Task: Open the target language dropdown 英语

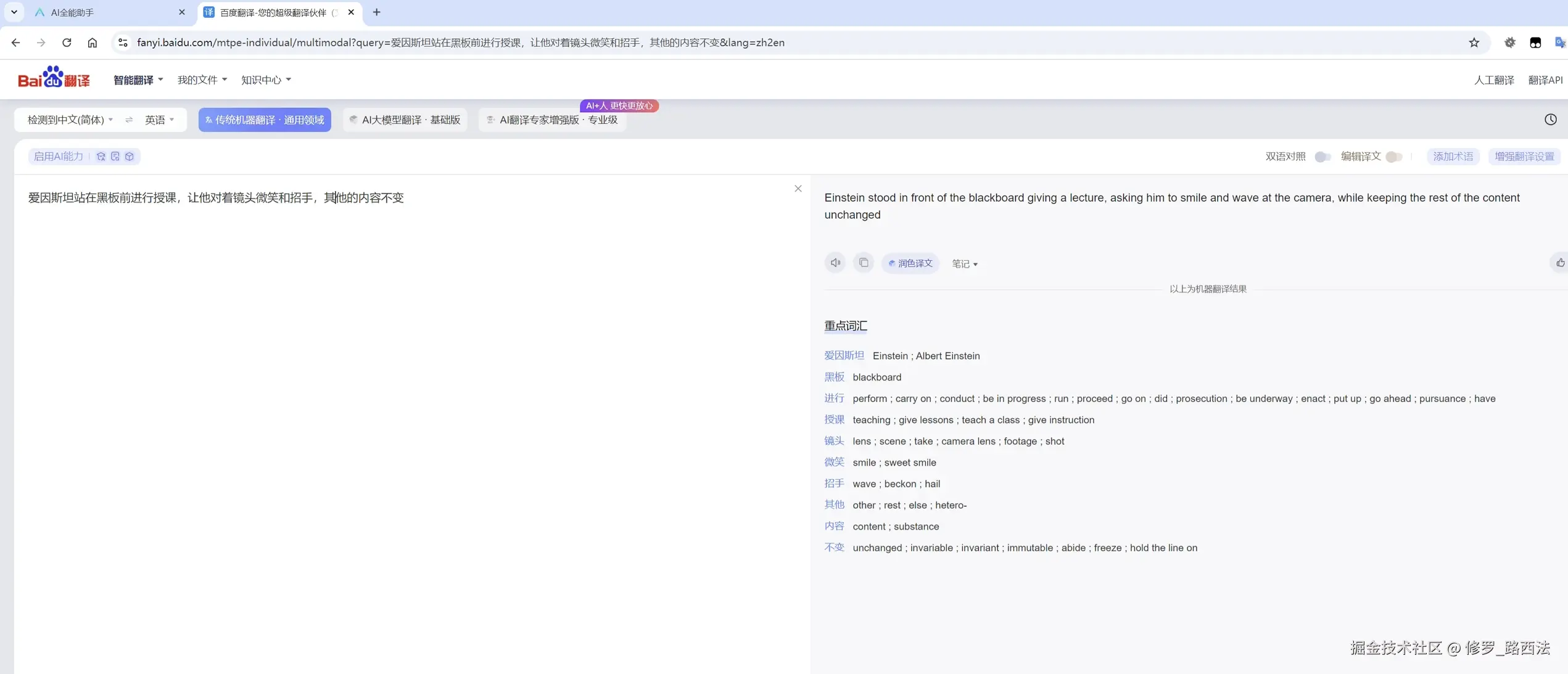Action: click(x=159, y=120)
